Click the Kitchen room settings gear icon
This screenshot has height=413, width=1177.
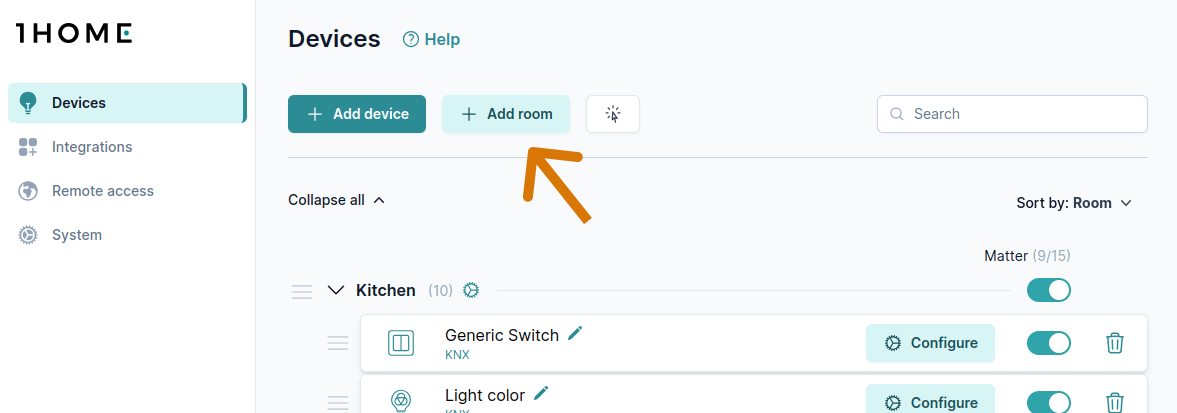[x=471, y=290]
